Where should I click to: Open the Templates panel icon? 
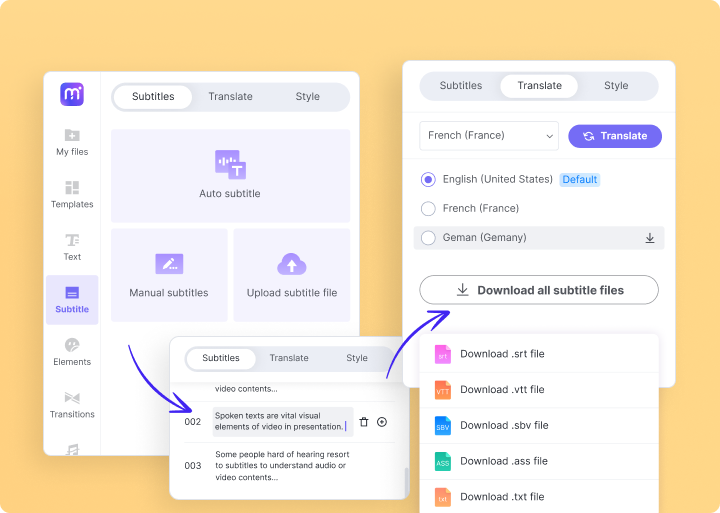pos(72,194)
